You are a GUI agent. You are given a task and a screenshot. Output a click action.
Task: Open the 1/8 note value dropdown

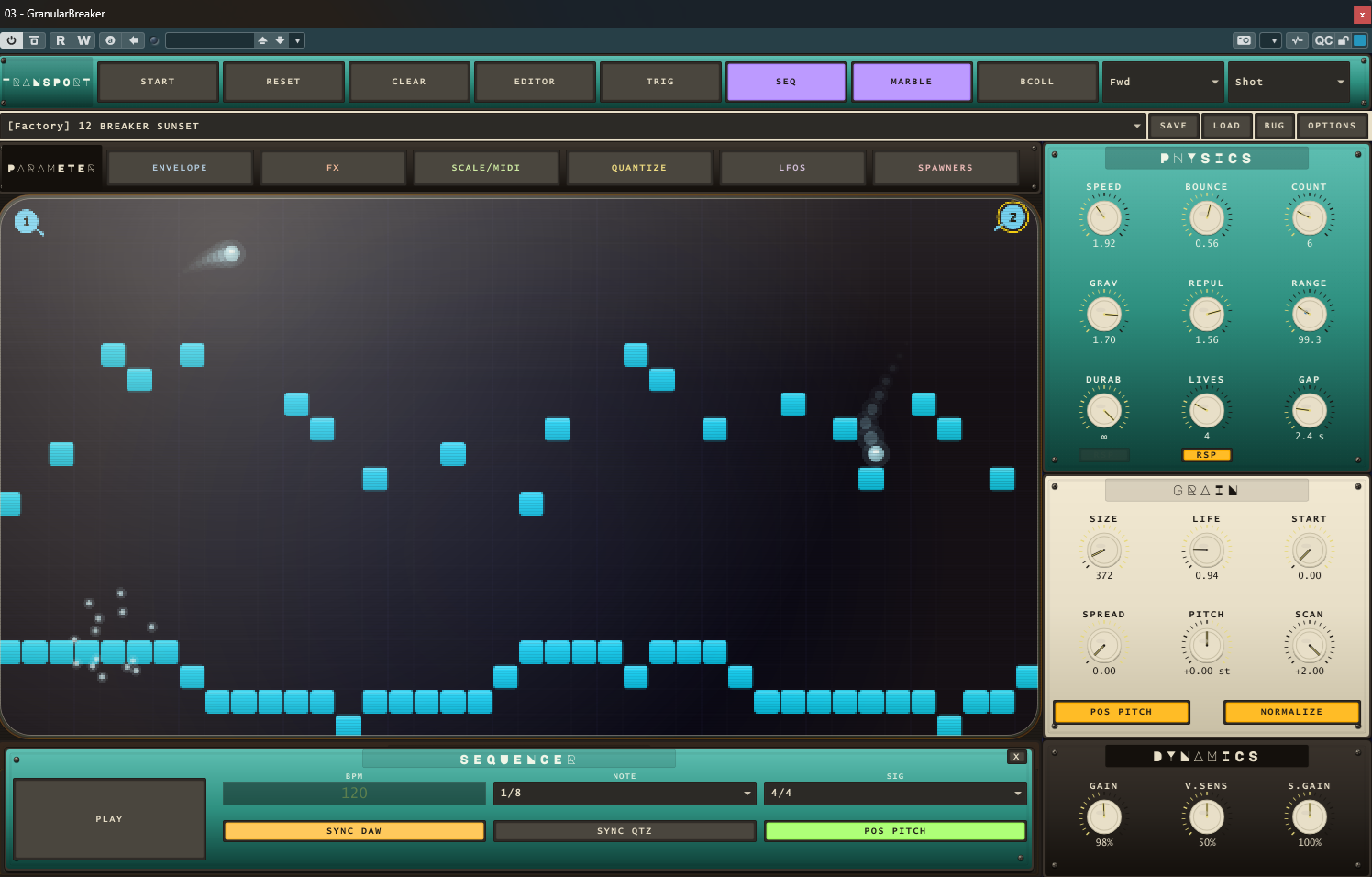625,794
